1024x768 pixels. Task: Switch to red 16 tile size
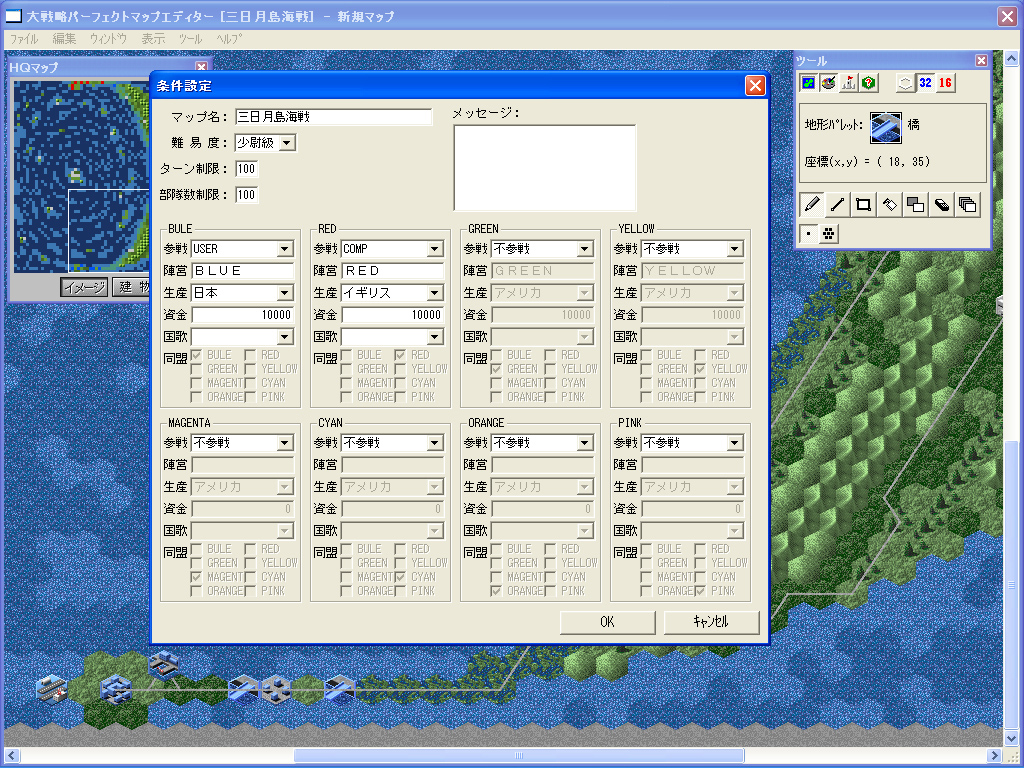coord(945,83)
